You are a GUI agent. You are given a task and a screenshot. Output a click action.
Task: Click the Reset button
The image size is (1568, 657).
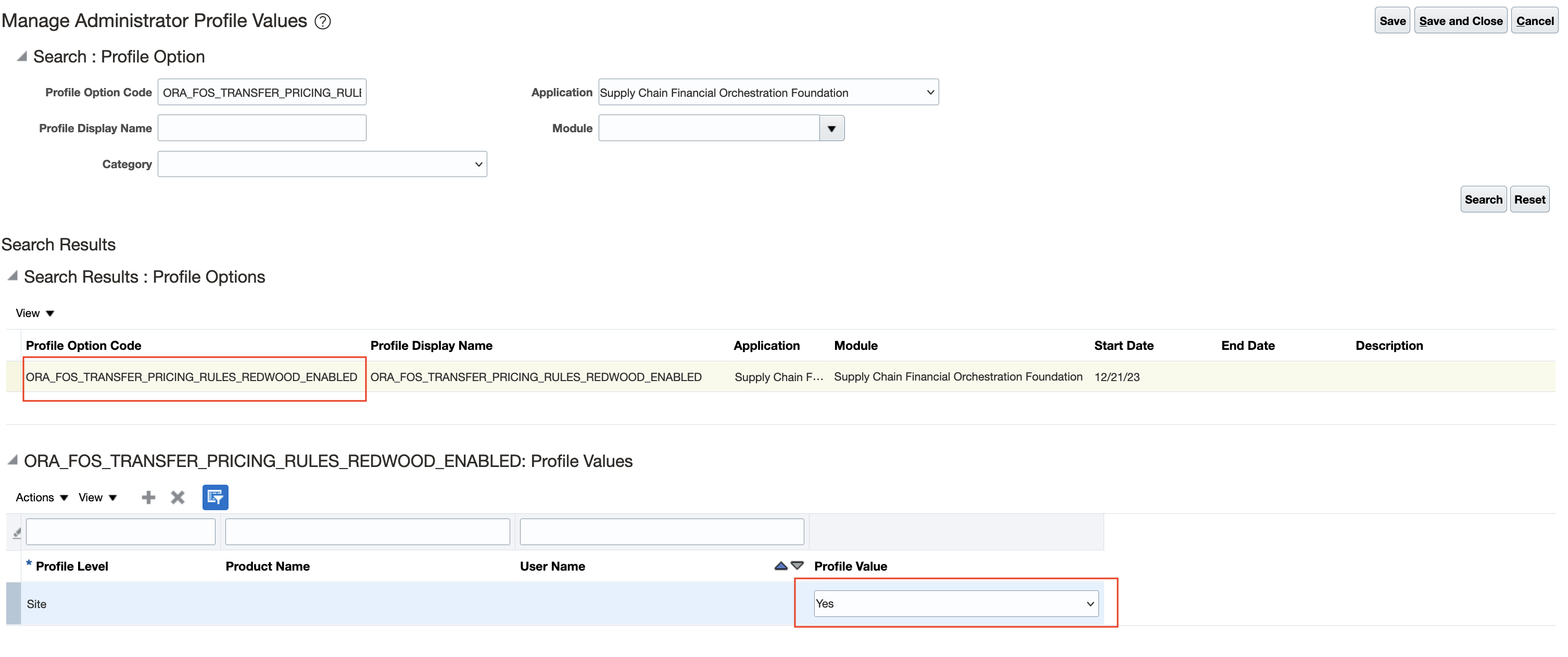click(1529, 200)
